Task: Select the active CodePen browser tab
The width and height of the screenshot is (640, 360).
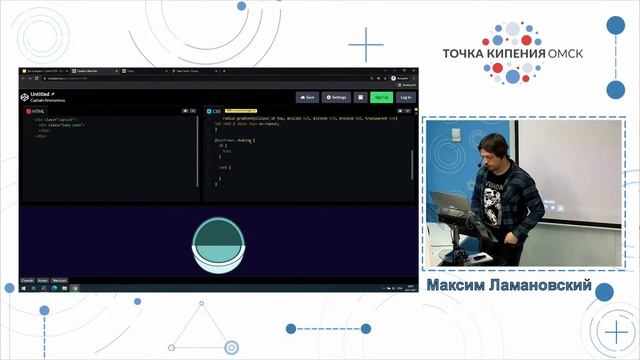Action: (95, 71)
